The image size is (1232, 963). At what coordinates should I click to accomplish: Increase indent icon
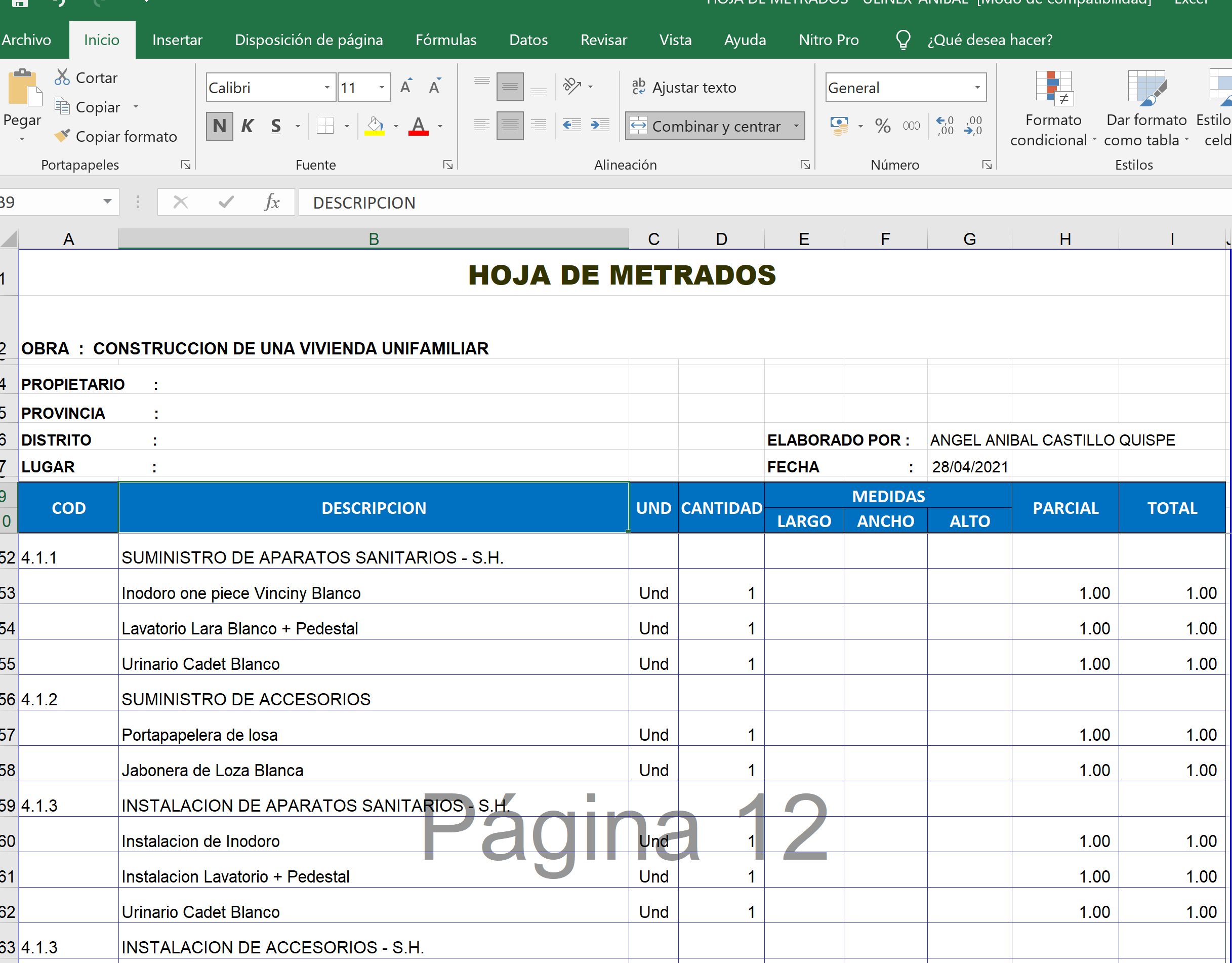(x=600, y=125)
